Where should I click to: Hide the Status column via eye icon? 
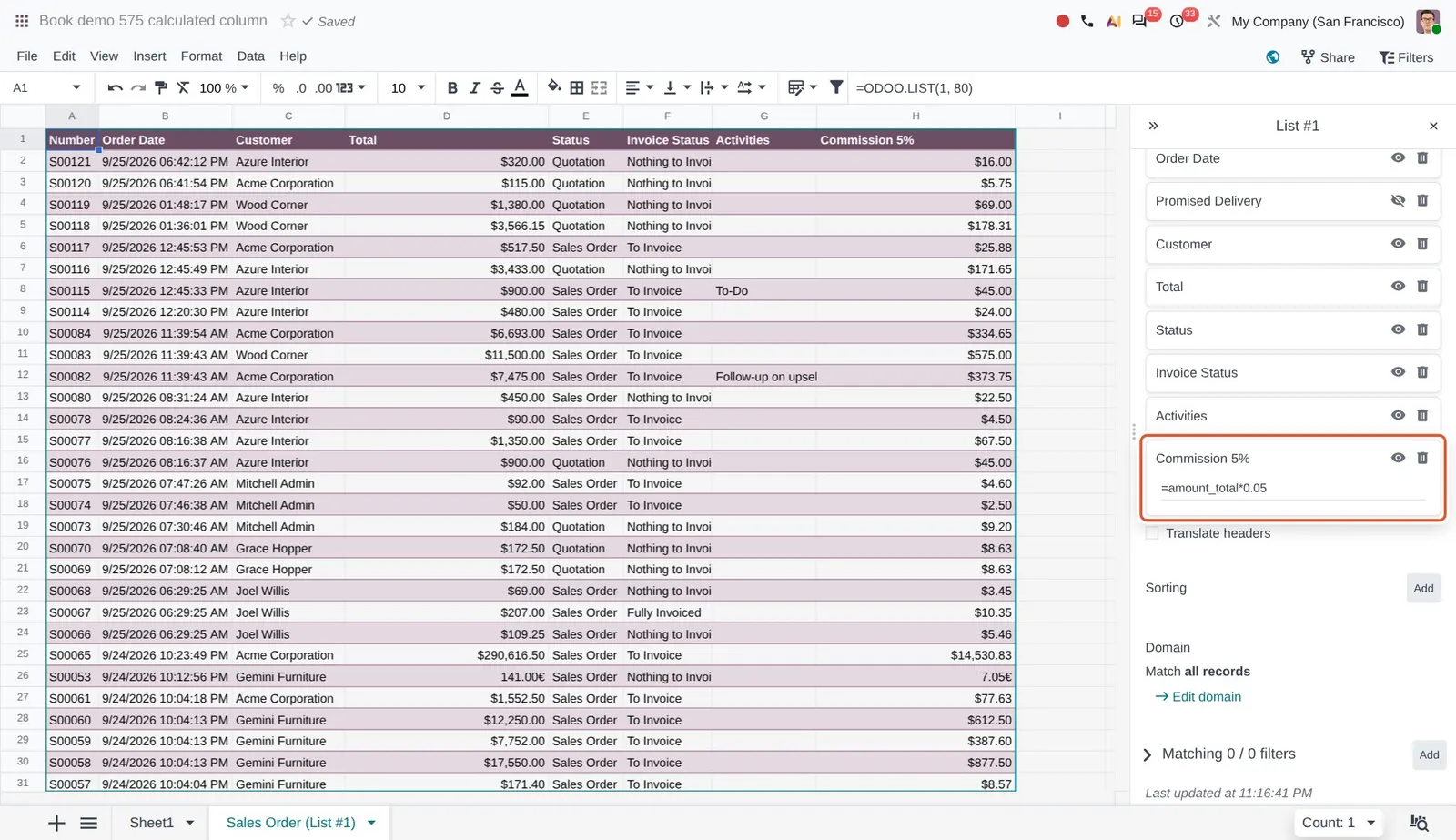1398,329
